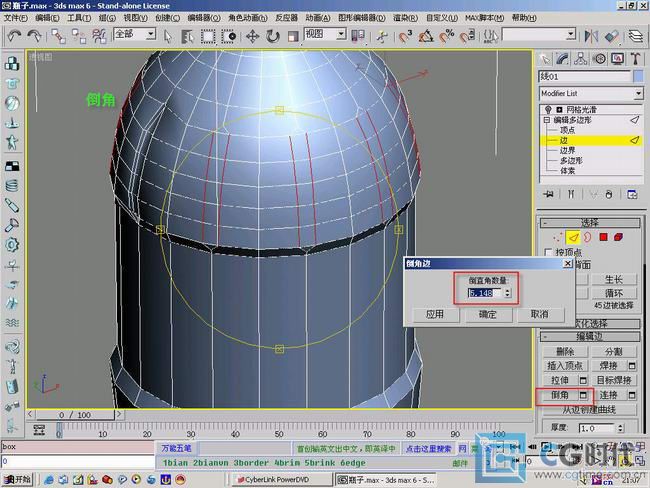Screen dimensions: 650x488
Task: Choose the Select Object arrow tool
Action: (x=167, y=36)
